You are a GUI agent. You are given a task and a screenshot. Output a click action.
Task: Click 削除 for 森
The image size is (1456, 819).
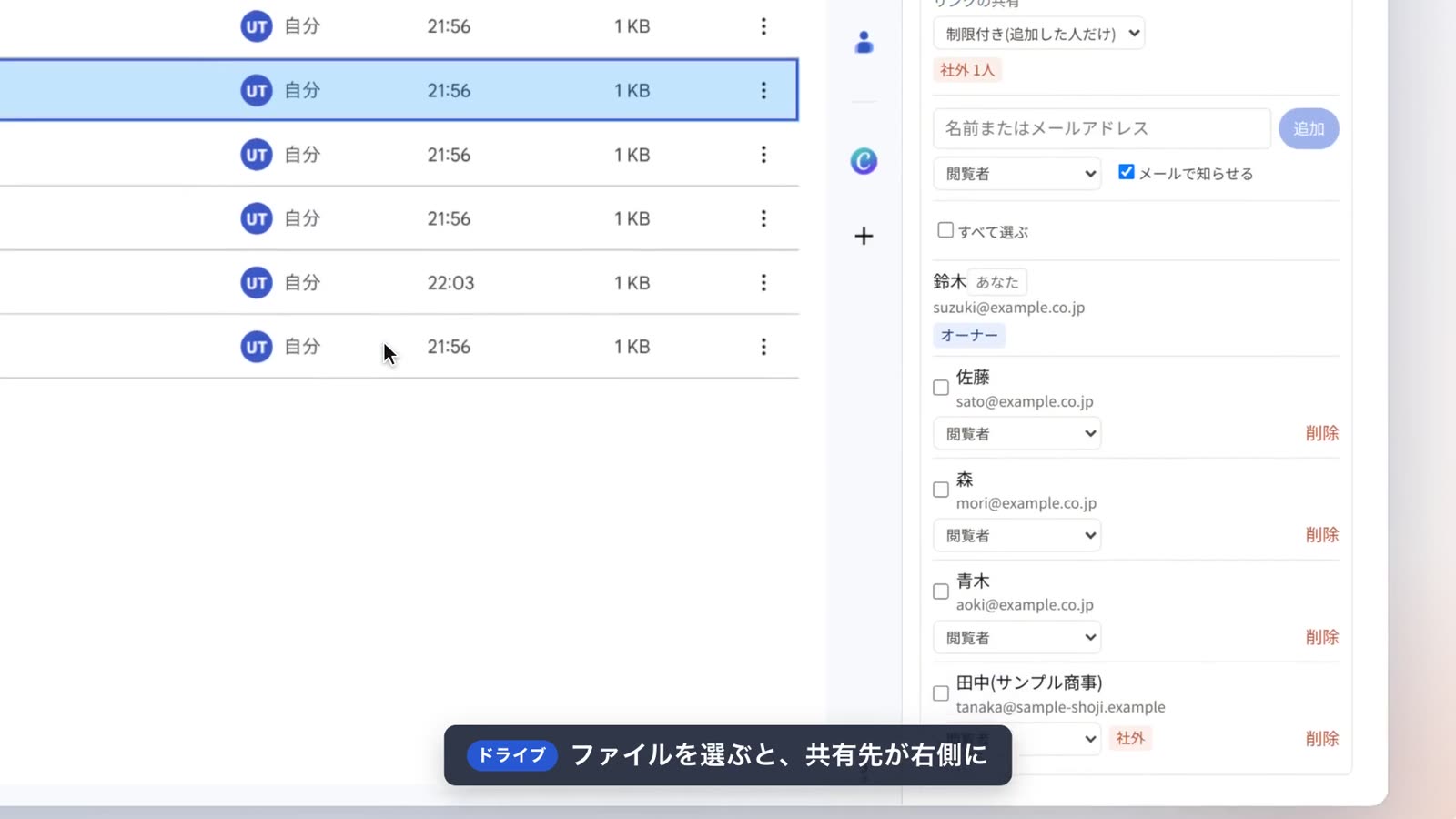(x=1322, y=535)
